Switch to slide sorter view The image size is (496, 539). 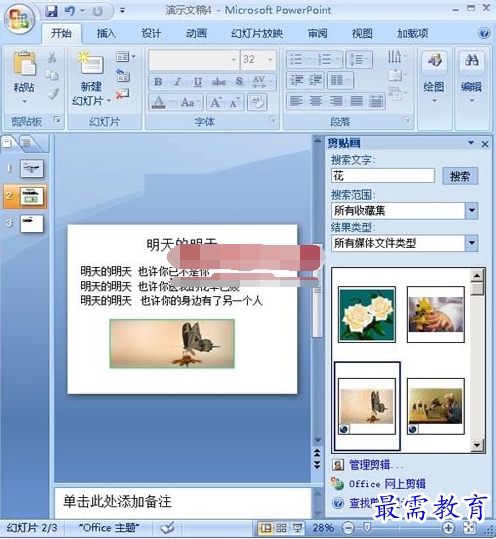(x=282, y=528)
